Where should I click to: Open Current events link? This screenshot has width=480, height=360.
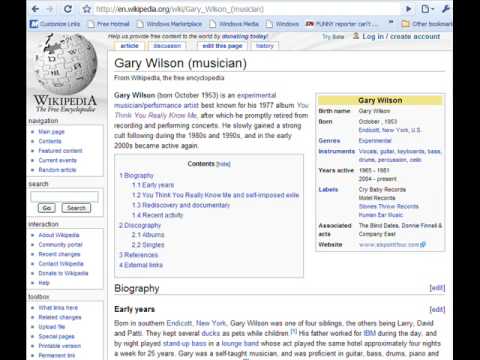(x=58, y=160)
